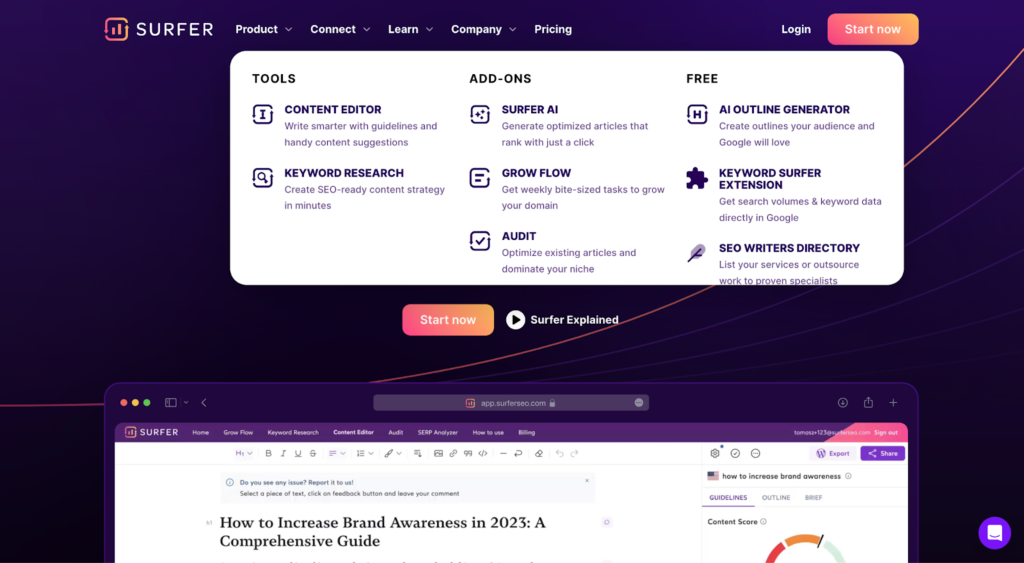1024x563 pixels.
Task: Click the Italic icon in editor preview toolbar
Action: pyautogui.click(x=283, y=453)
